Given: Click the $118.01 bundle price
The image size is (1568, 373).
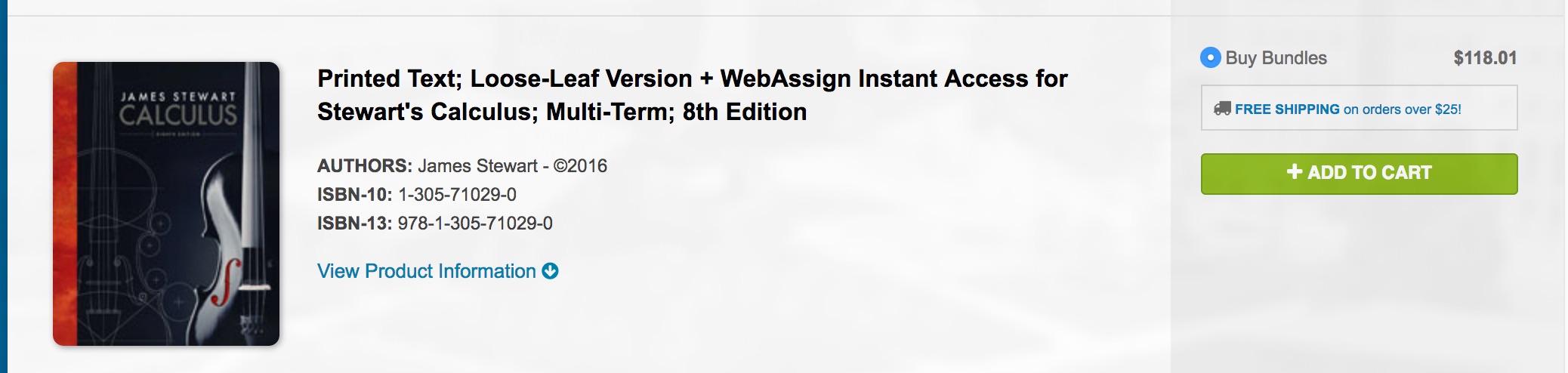Looking at the screenshot, I should coord(1485,58).
